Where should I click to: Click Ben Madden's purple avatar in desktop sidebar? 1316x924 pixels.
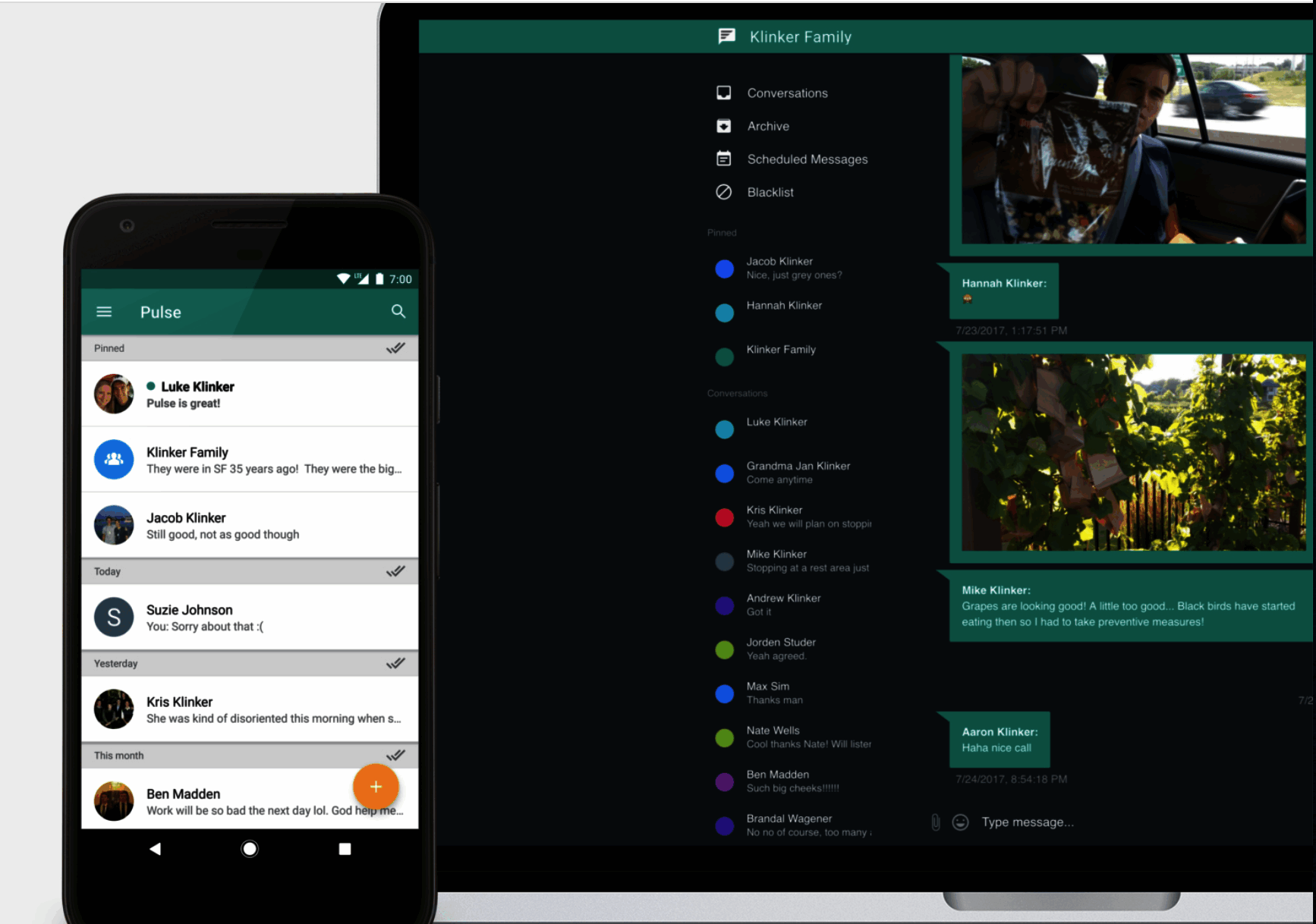(725, 781)
